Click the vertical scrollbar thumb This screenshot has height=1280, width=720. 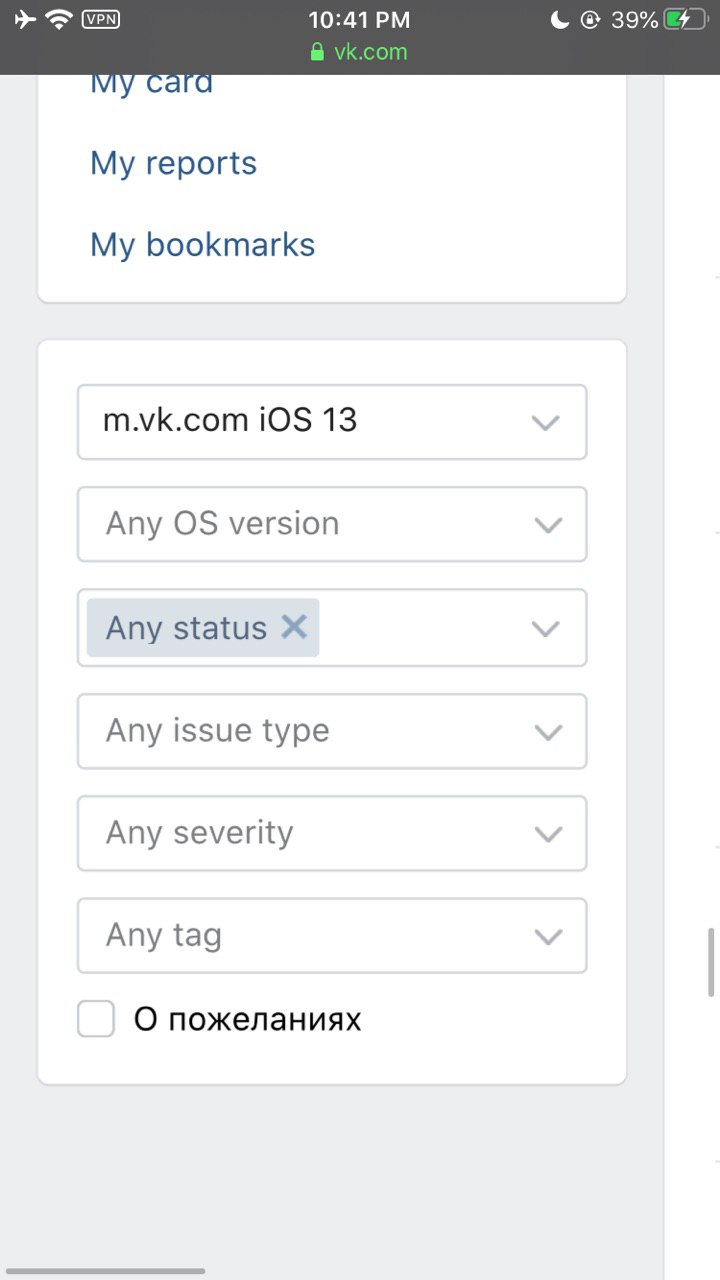(x=711, y=962)
